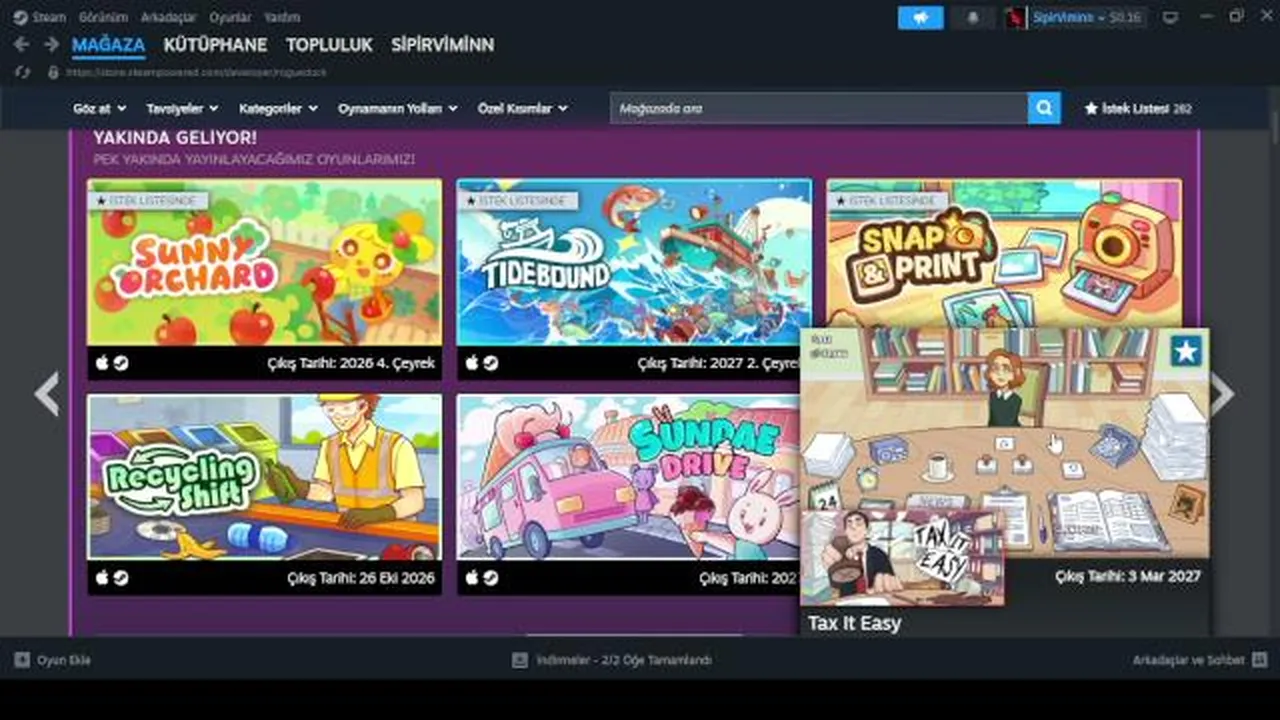The height and width of the screenshot is (720, 1280).
Task: Click the padlock icon beside the URL
Action: (x=53, y=72)
